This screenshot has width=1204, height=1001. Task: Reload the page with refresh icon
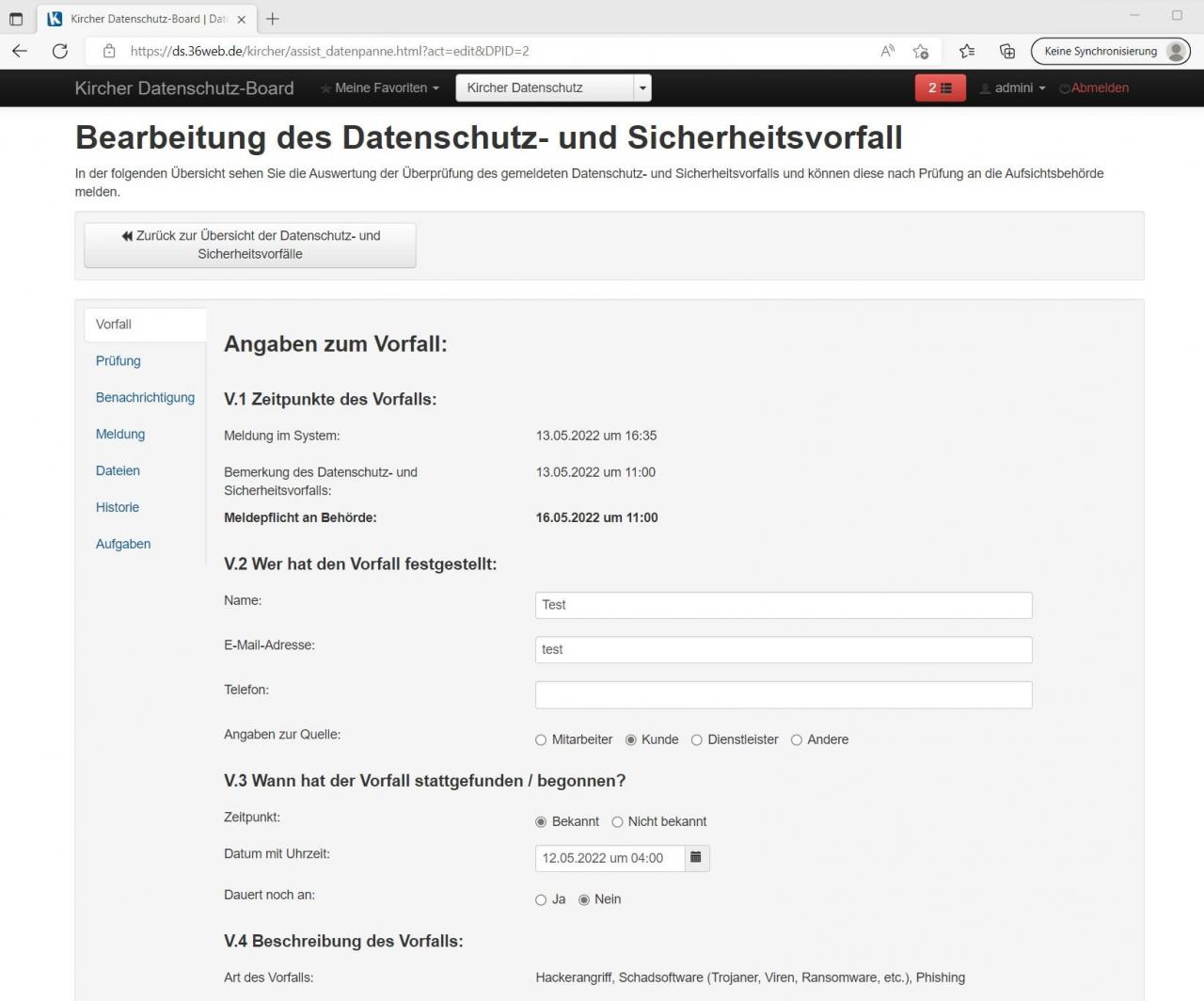[x=60, y=51]
